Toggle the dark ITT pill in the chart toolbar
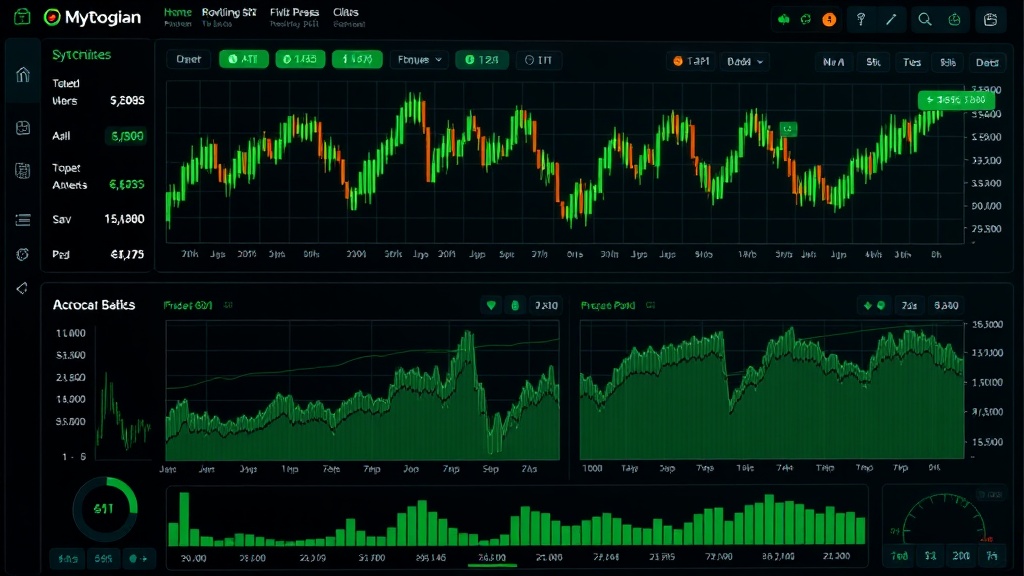This screenshot has width=1024, height=576. [x=539, y=60]
